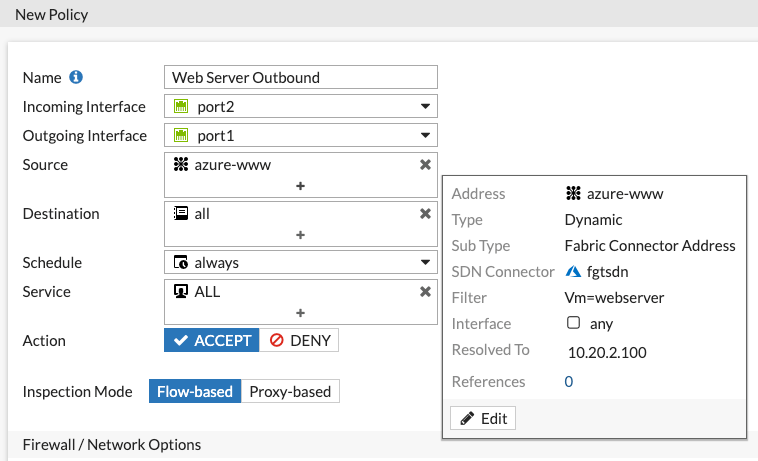Click the fgtsdn SDN connector icon

574,272
